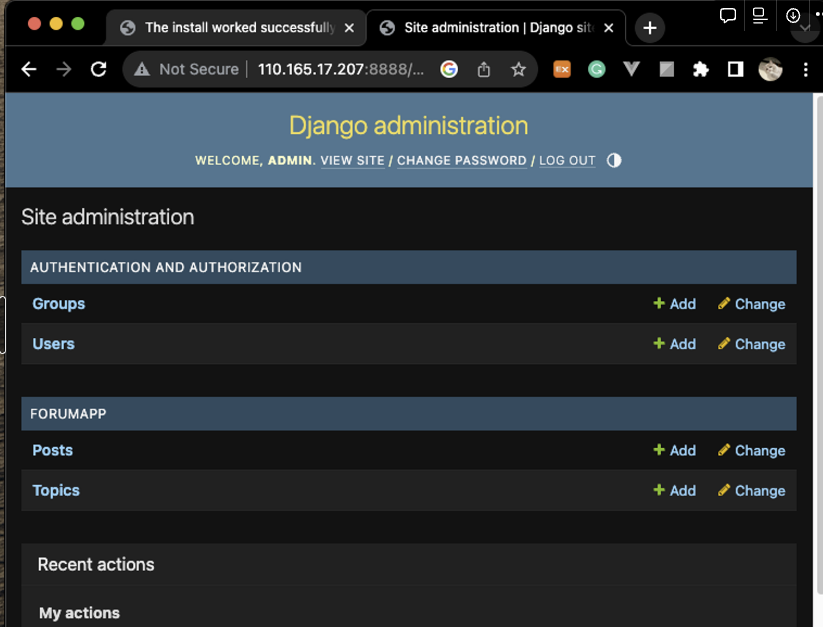Click the gray square extension icon
This screenshot has width=823, height=627.
(x=667, y=69)
